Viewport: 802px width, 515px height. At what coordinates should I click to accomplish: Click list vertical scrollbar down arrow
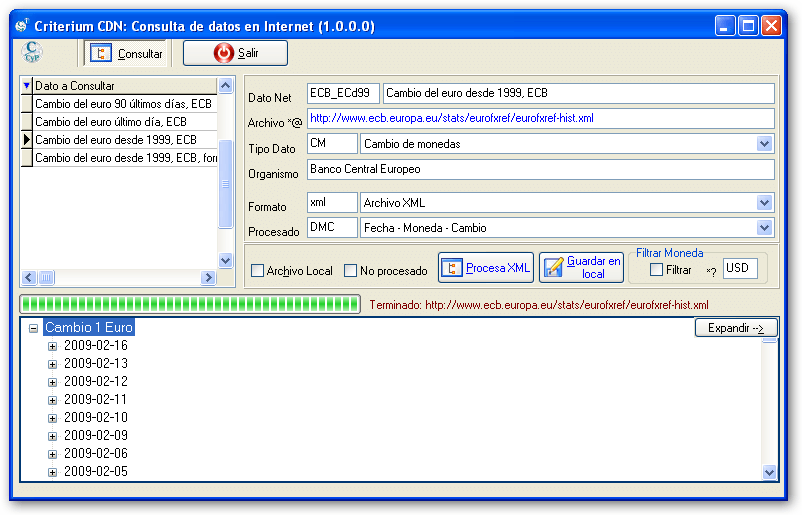pyautogui.click(x=226, y=260)
